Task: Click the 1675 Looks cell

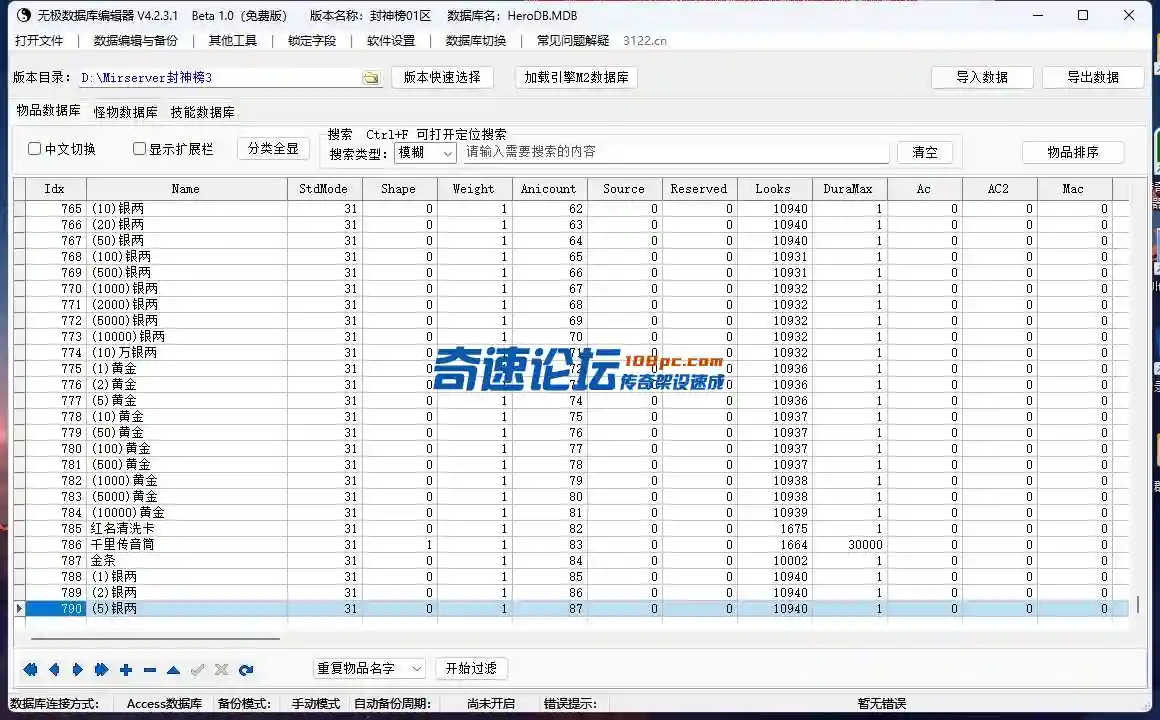Action: pos(775,528)
